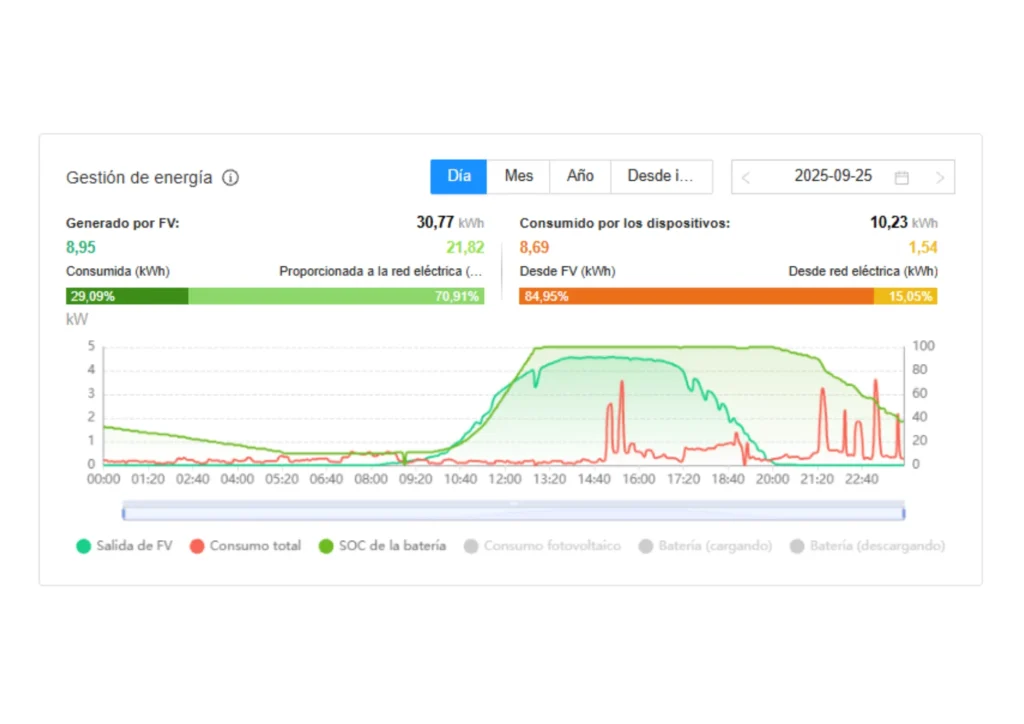Select the Desde i... range tab
Image resolution: width=1024 pixels, height=724 pixels.
click(x=660, y=176)
